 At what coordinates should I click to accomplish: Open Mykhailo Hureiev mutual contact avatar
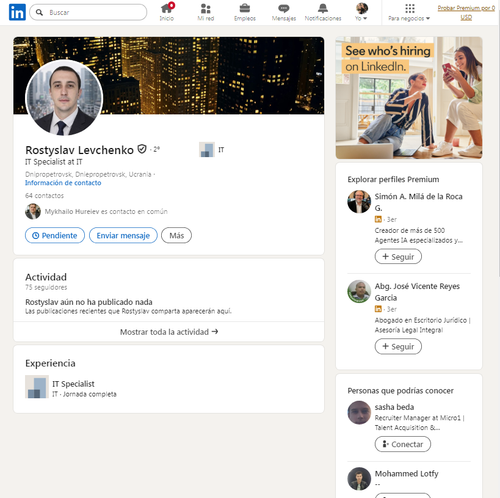pos(33,211)
